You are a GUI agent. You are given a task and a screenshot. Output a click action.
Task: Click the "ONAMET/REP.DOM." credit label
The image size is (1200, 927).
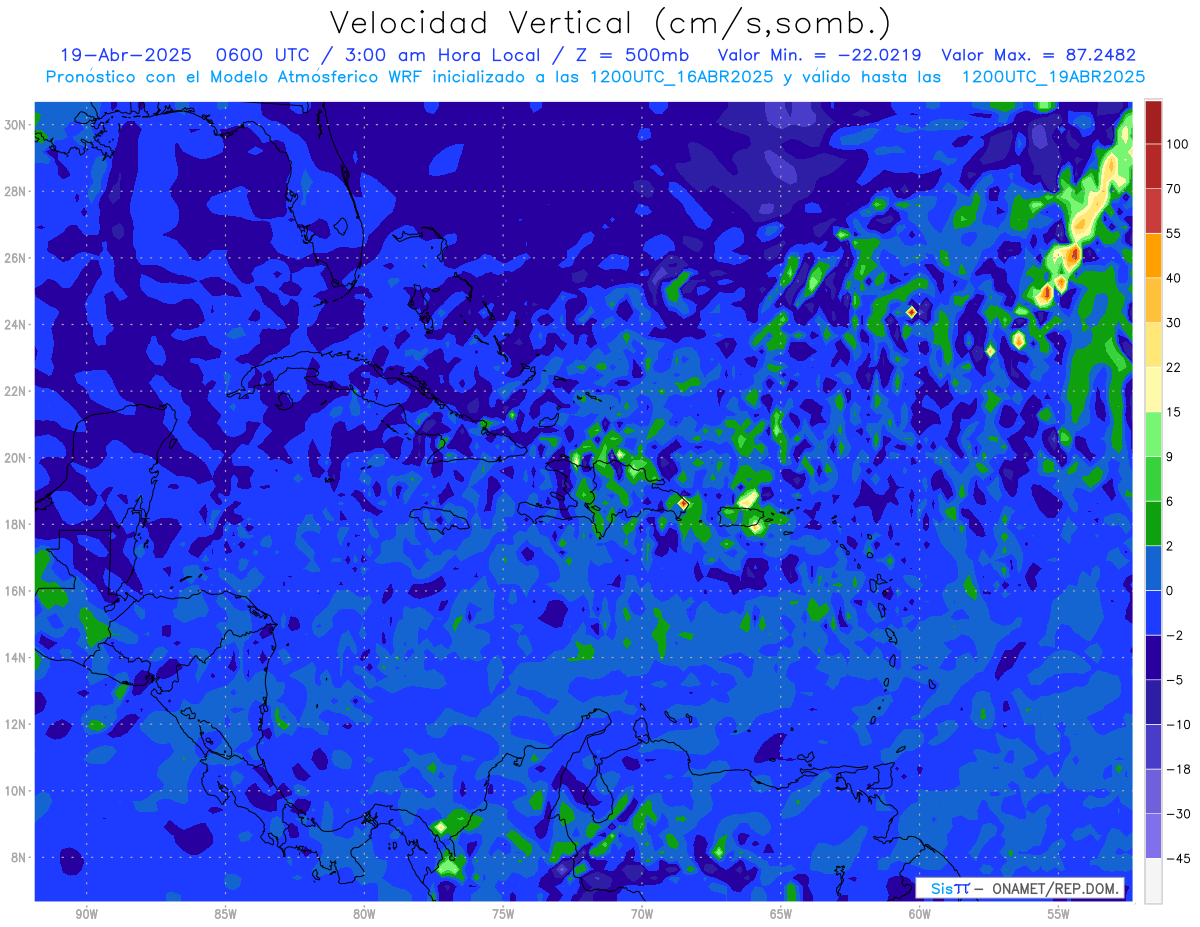pos(1053,887)
